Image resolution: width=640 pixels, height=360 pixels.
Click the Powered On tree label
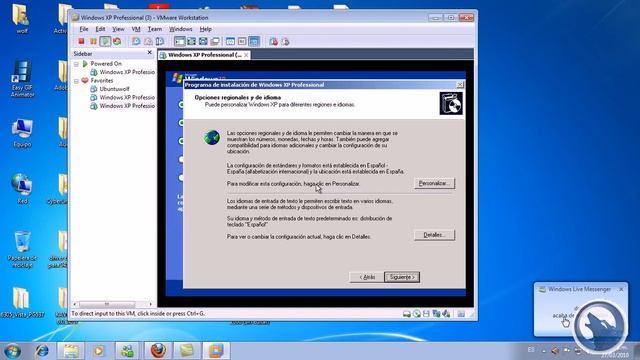pyautogui.click(x=106, y=64)
